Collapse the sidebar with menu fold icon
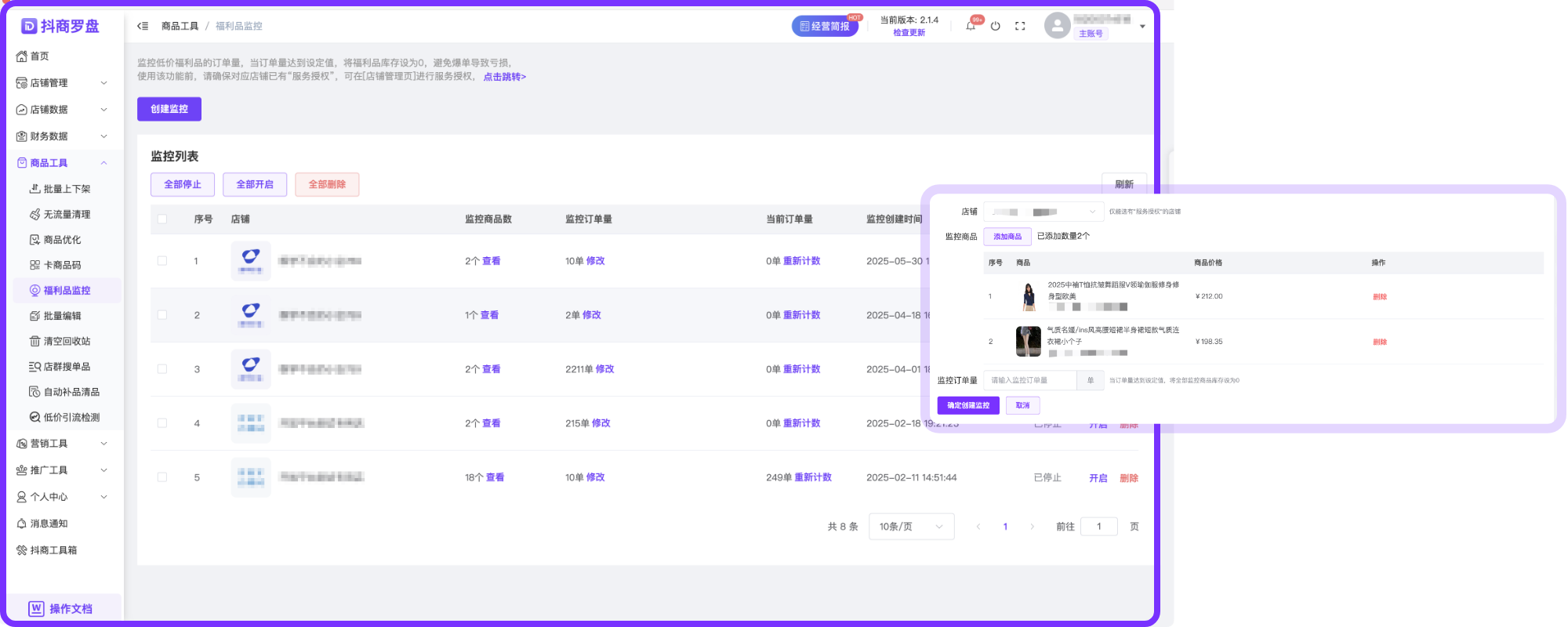The image size is (1568, 627). [x=143, y=26]
